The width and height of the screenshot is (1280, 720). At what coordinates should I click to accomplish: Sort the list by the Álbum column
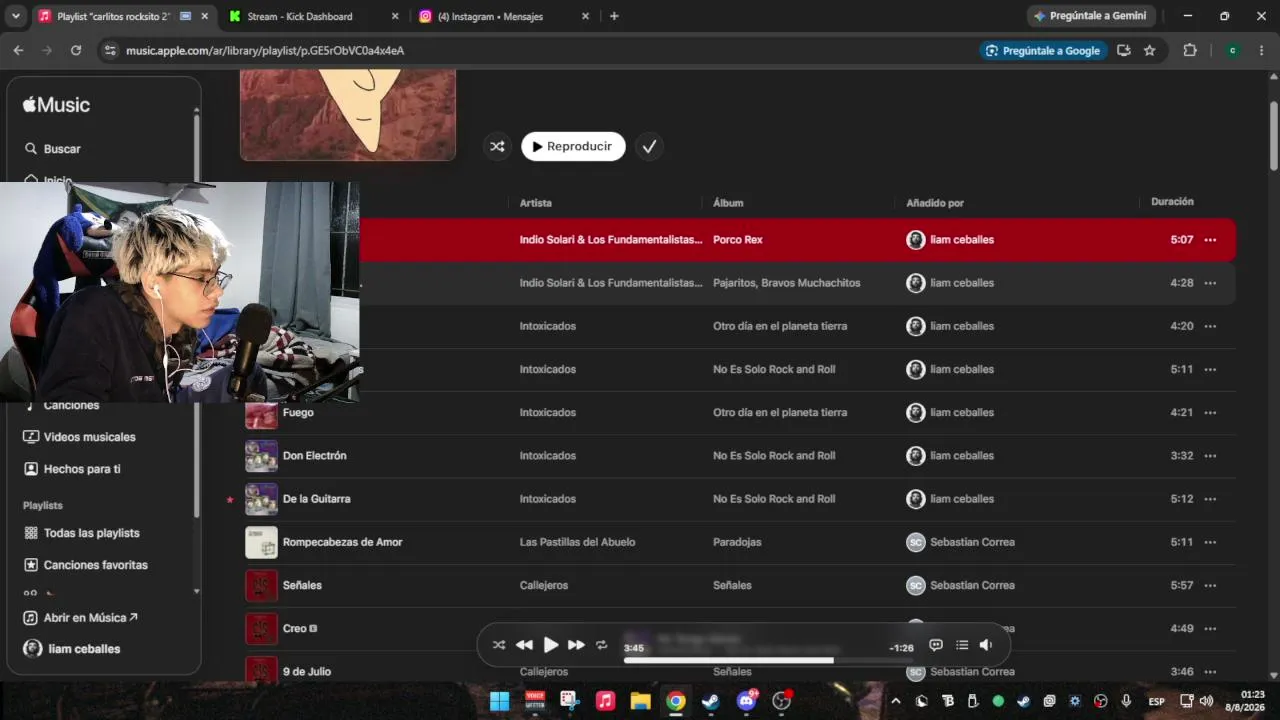728,203
